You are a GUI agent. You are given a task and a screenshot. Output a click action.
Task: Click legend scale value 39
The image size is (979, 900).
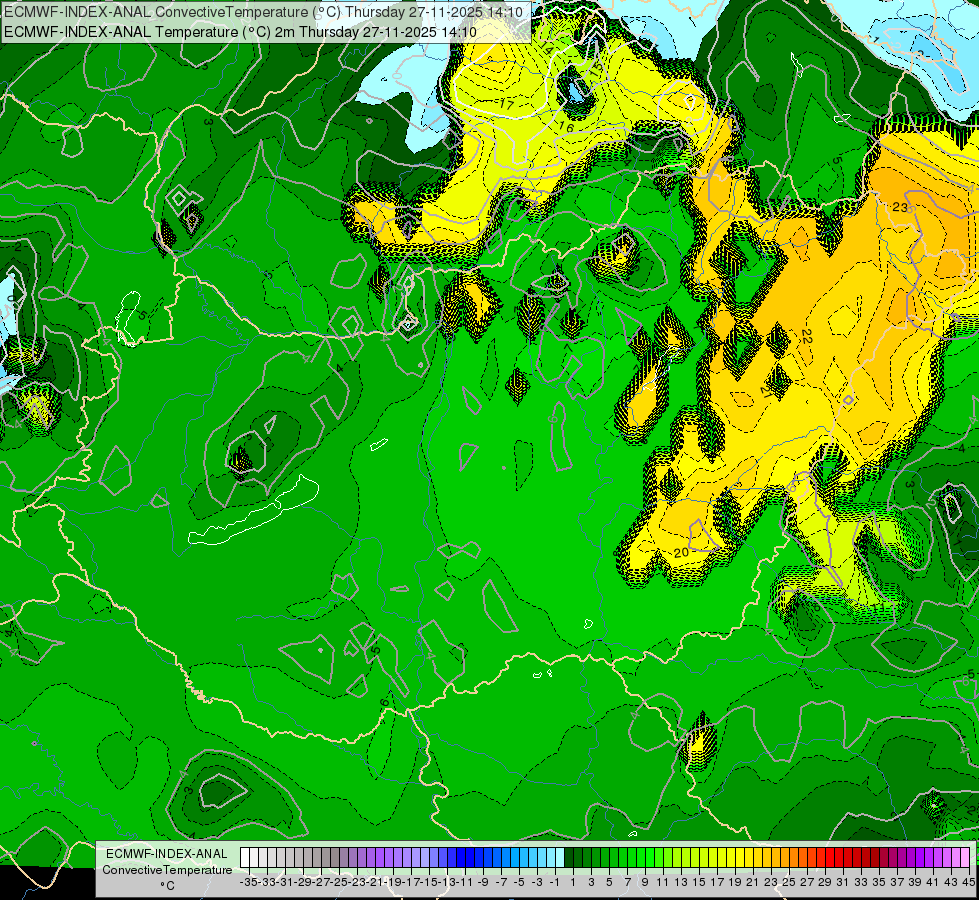pyautogui.click(x=915, y=883)
